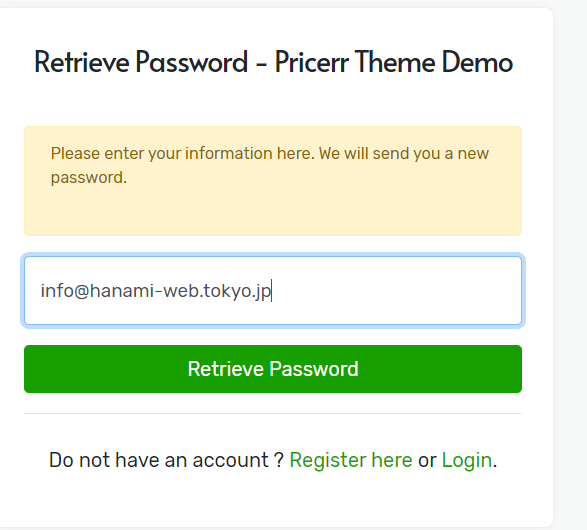Screen dimensions: 587x530
Task: Follow the Login link
Action: (x=467, y=460)
